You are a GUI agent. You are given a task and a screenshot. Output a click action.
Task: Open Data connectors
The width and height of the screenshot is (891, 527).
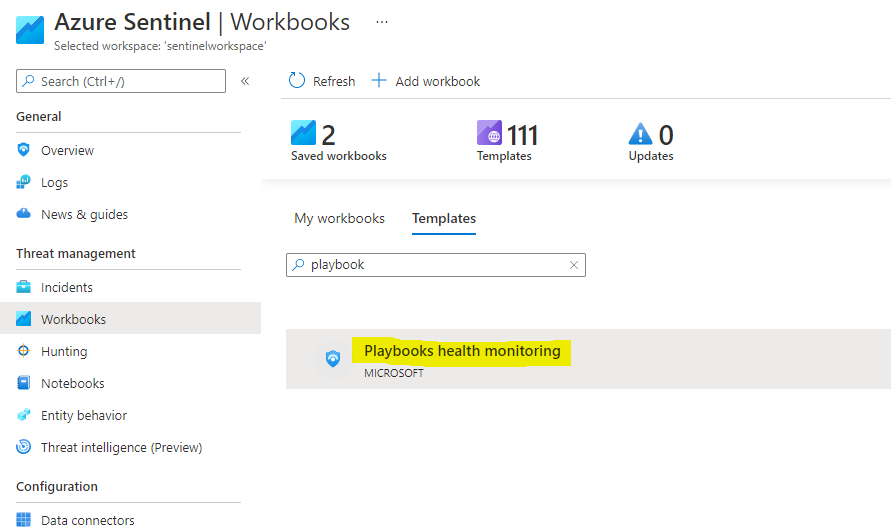click(x=88, y=520)
